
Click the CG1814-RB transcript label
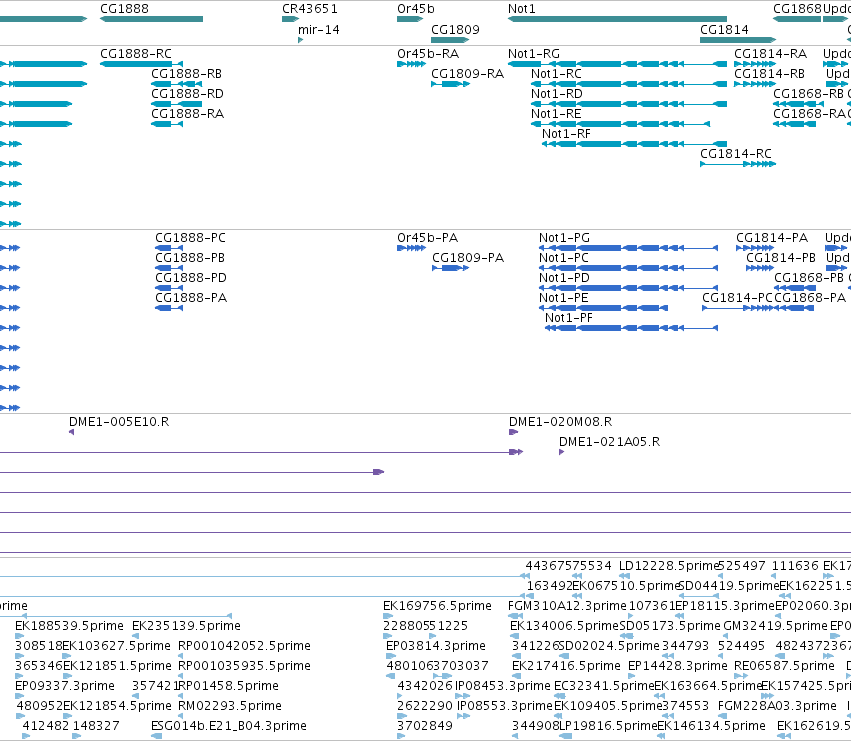[x=769, y=74]
